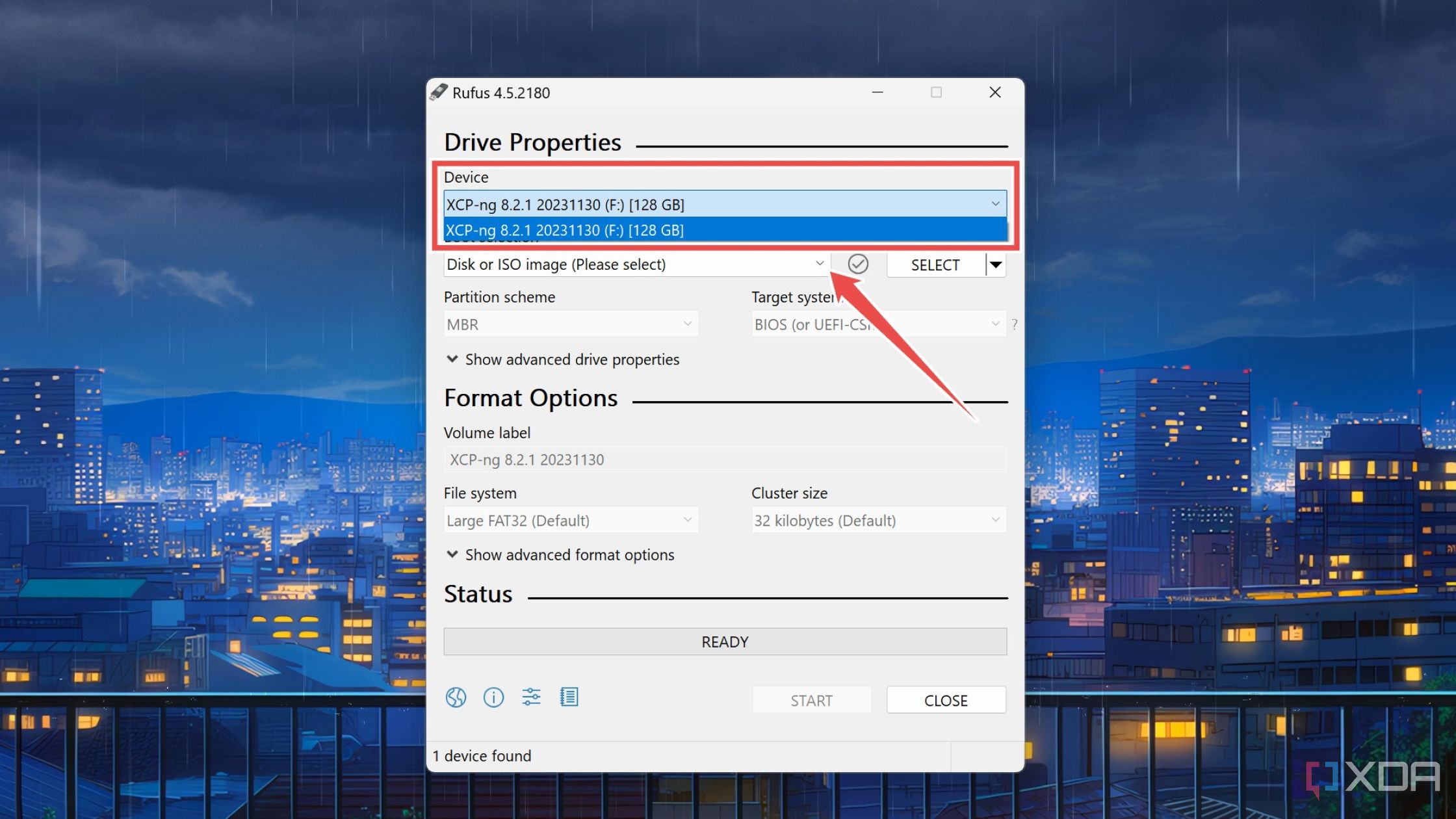Open the Device dropdown

[x=725, y=204]
